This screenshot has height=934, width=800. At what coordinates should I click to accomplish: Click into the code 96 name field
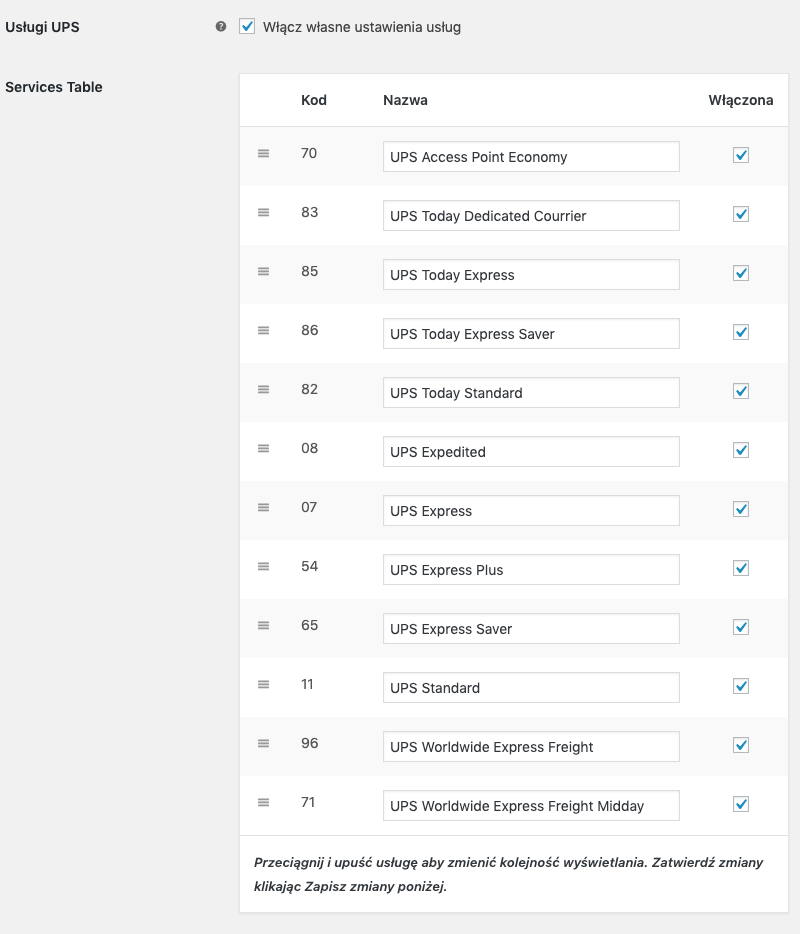531,746
